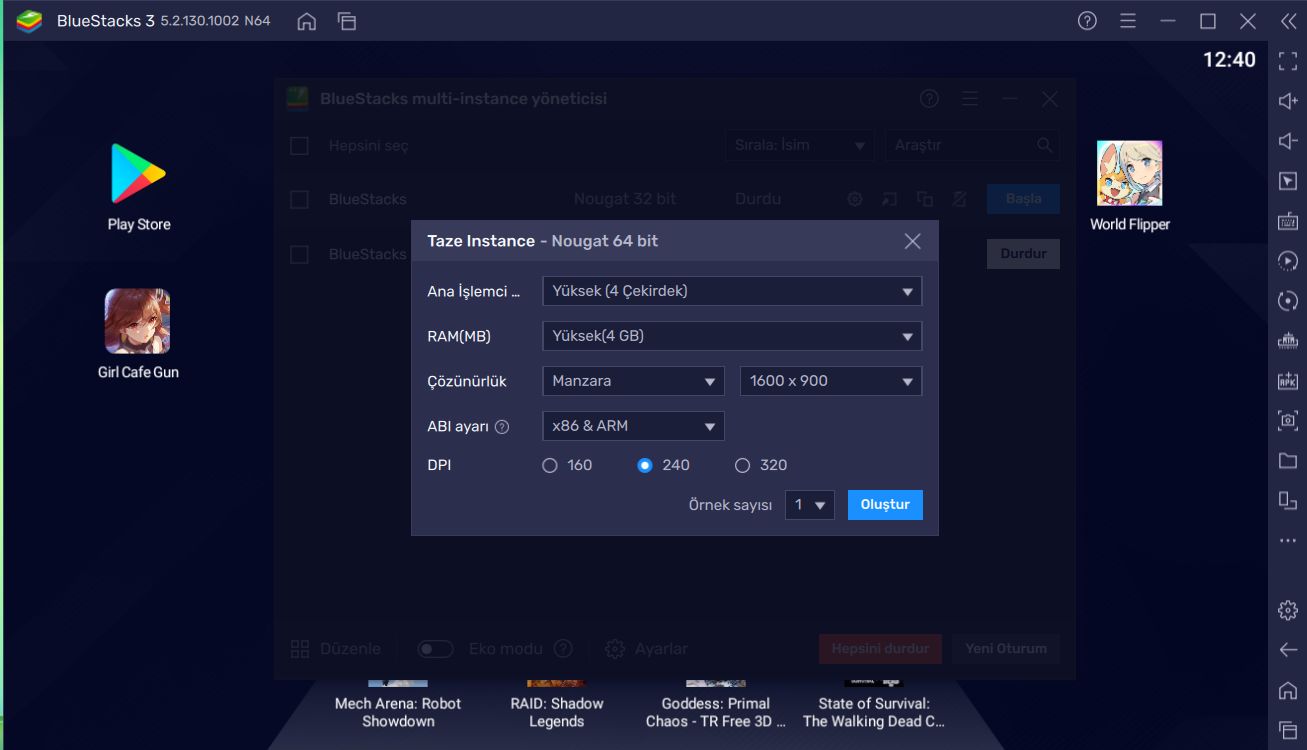Open Mech Arena: Robot Showdown game

[x=398, y=705]
